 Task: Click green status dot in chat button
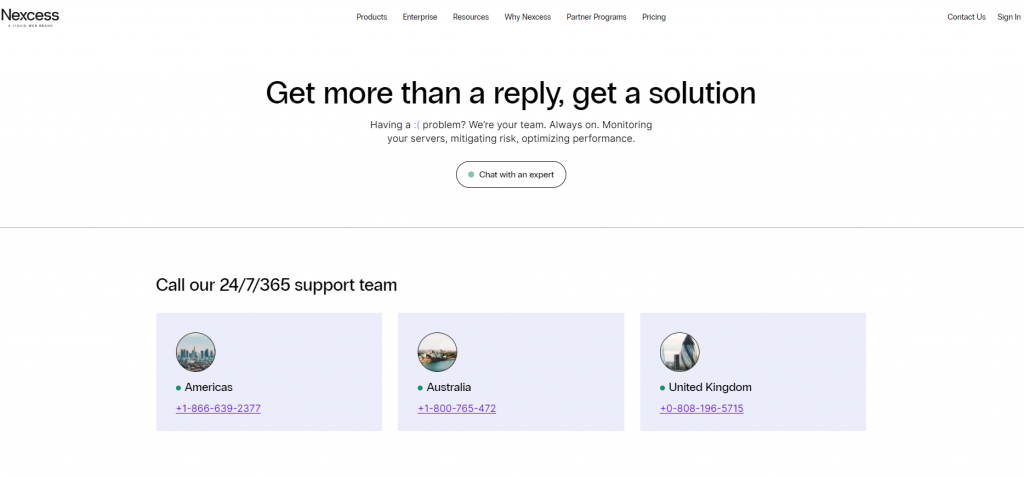pos(471,175)
